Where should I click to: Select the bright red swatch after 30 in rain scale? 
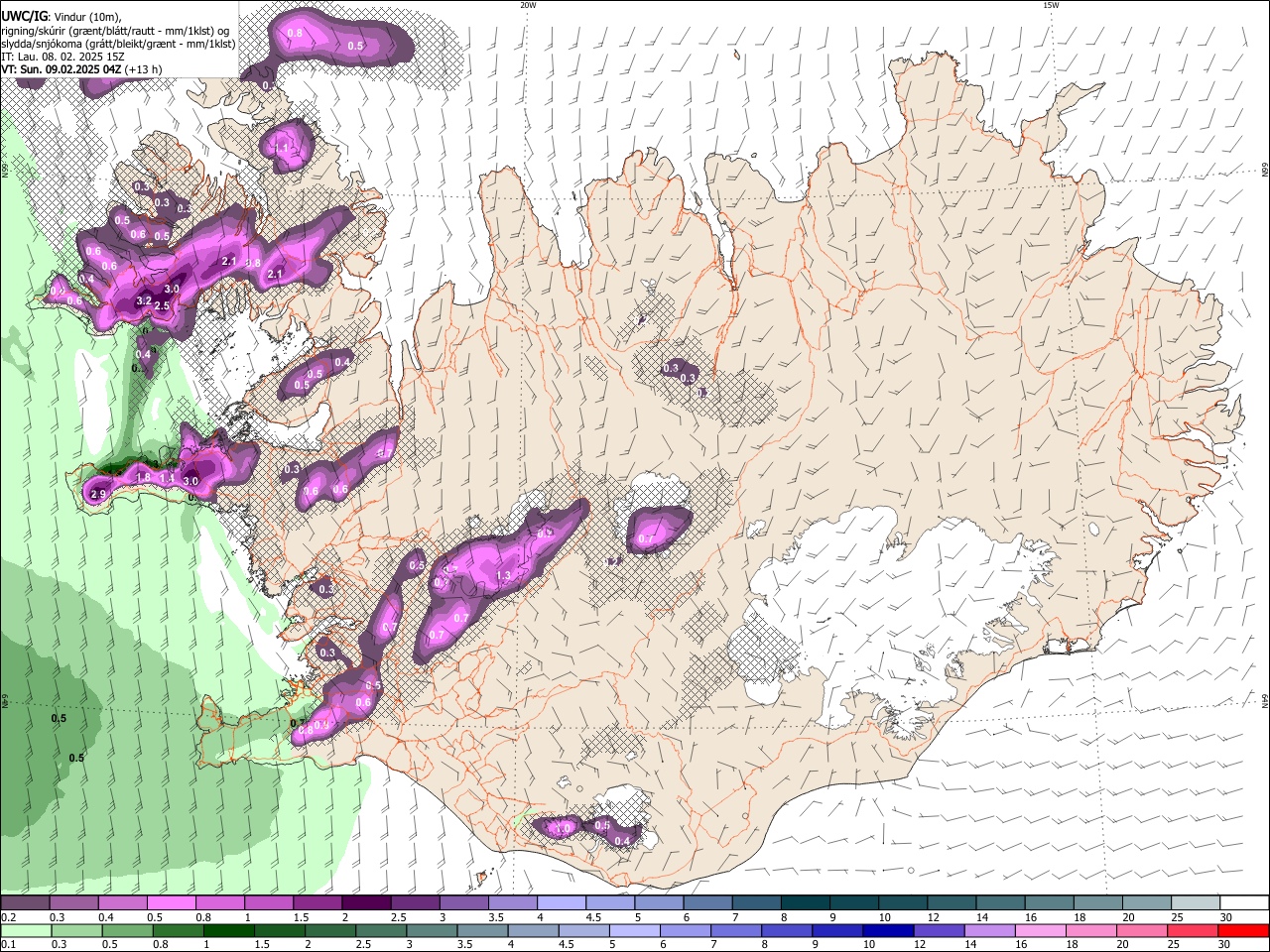coord(1242,930)
